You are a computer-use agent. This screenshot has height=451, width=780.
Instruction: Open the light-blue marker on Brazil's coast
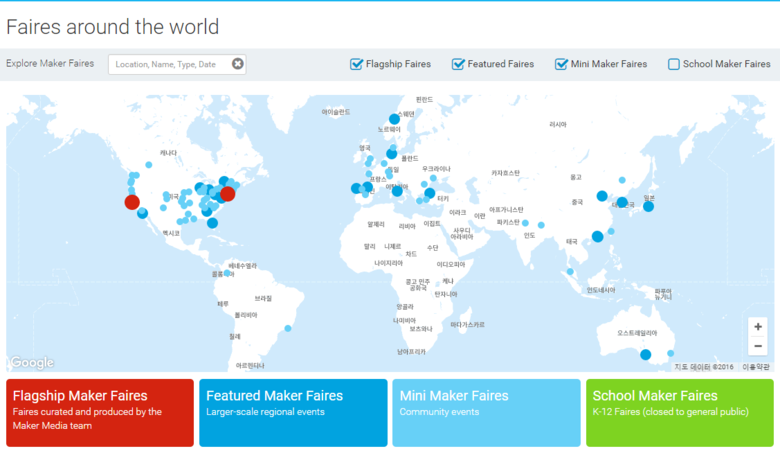pyautogui.click(x=288, y=328)
